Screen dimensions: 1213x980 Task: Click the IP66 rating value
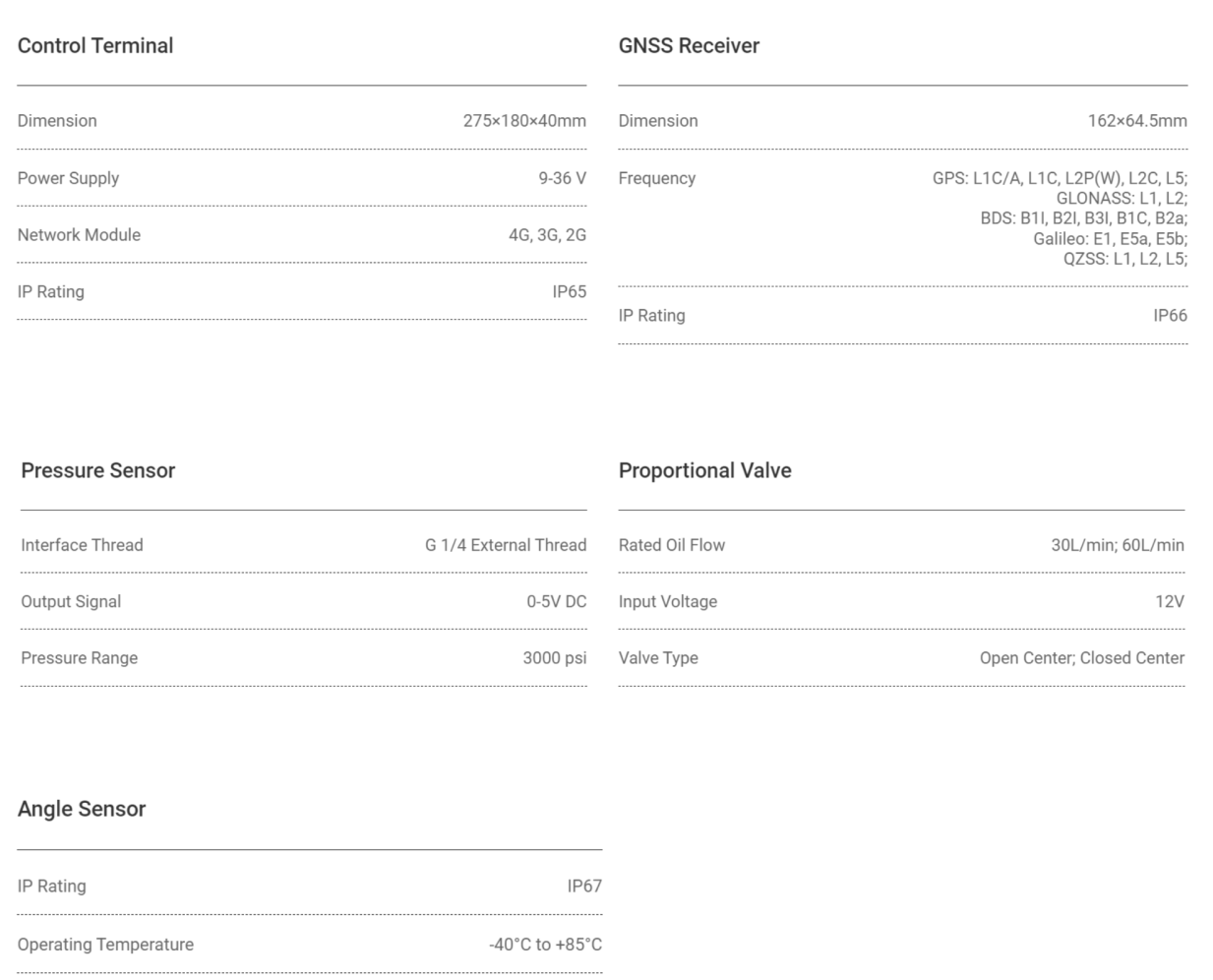pyautogui.click(x=1170, y=316)
